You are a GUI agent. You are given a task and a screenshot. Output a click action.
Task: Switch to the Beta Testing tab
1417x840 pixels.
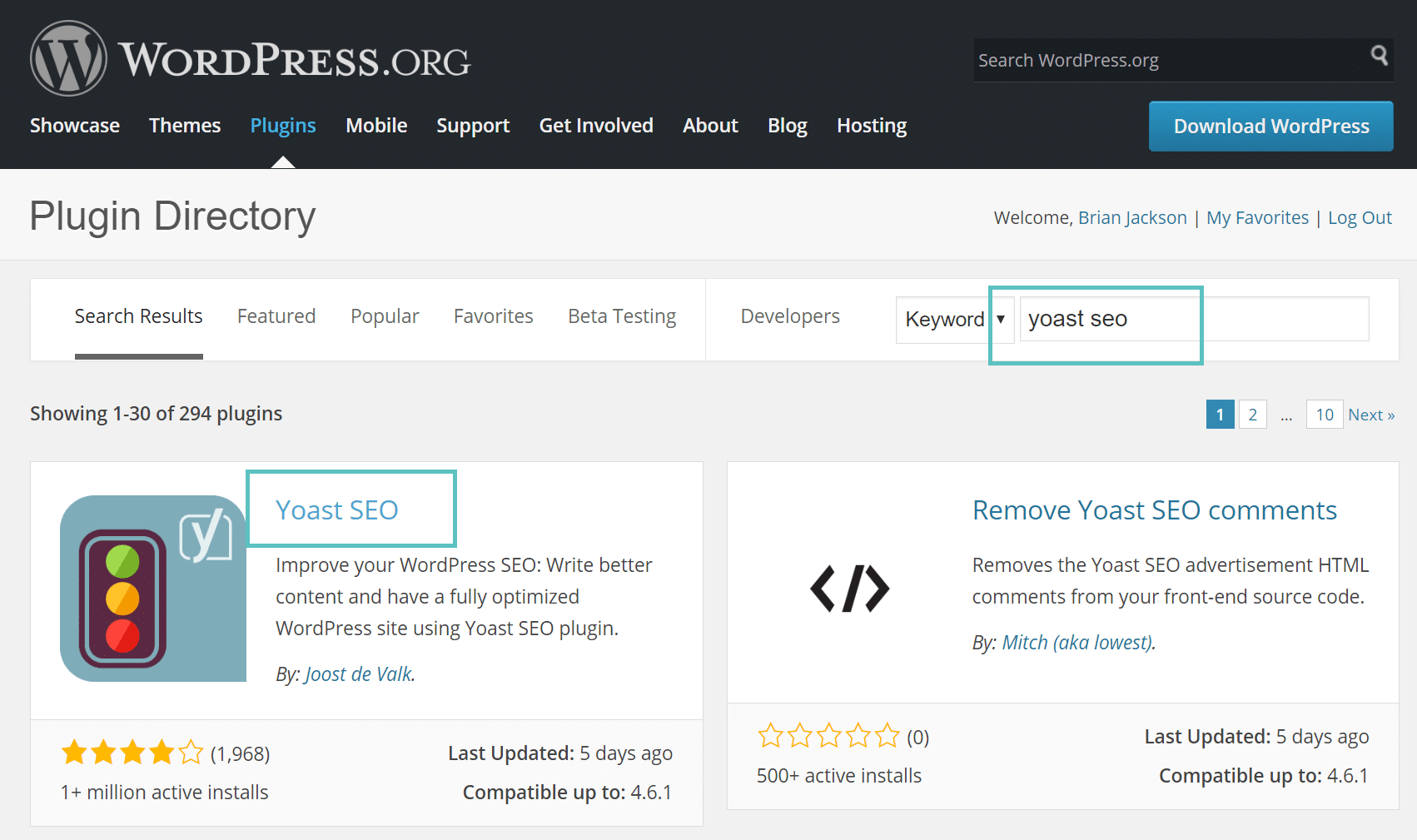click(x=621, y=316)
